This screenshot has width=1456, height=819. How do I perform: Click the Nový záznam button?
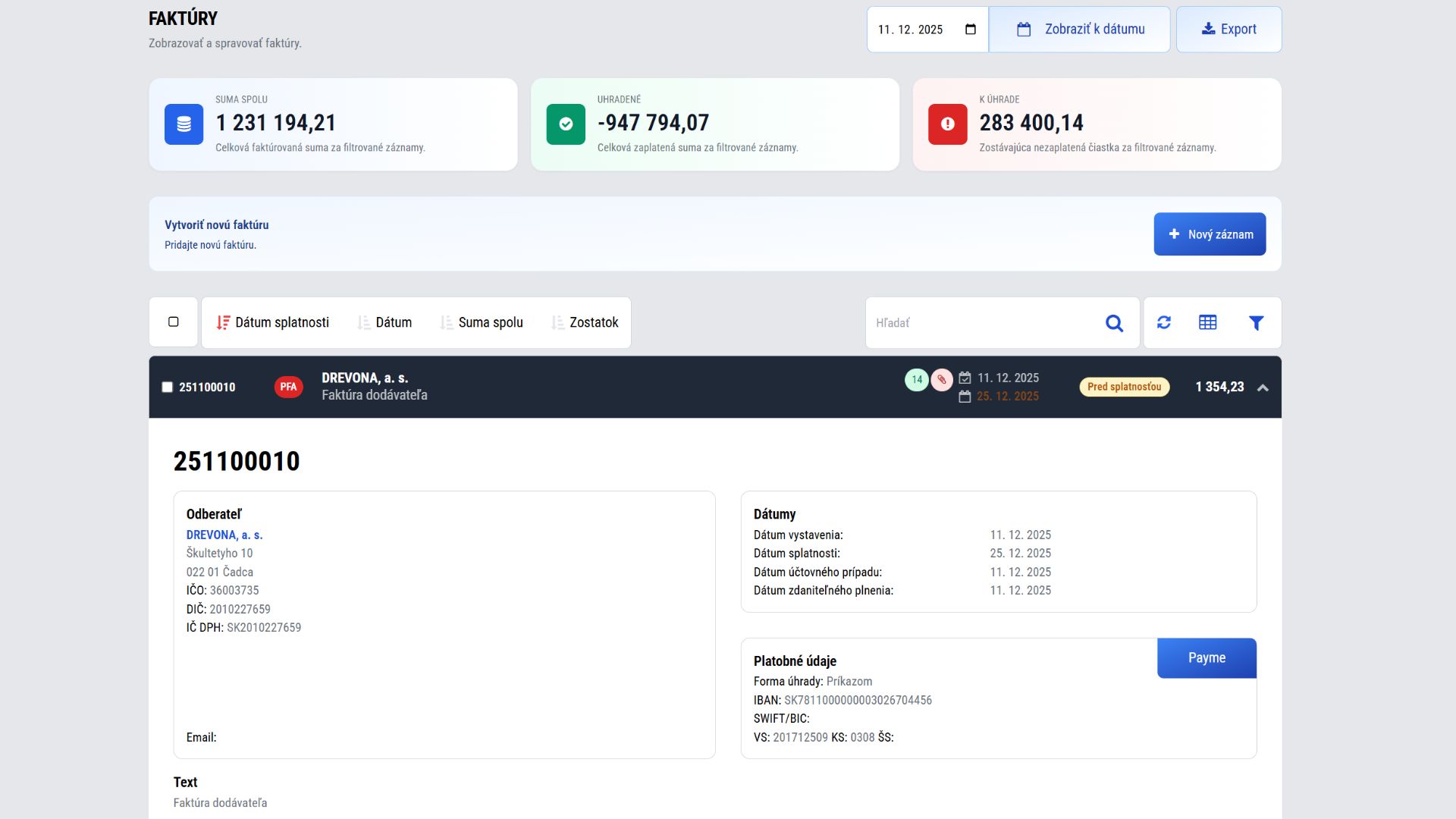tap(1210, 234)
